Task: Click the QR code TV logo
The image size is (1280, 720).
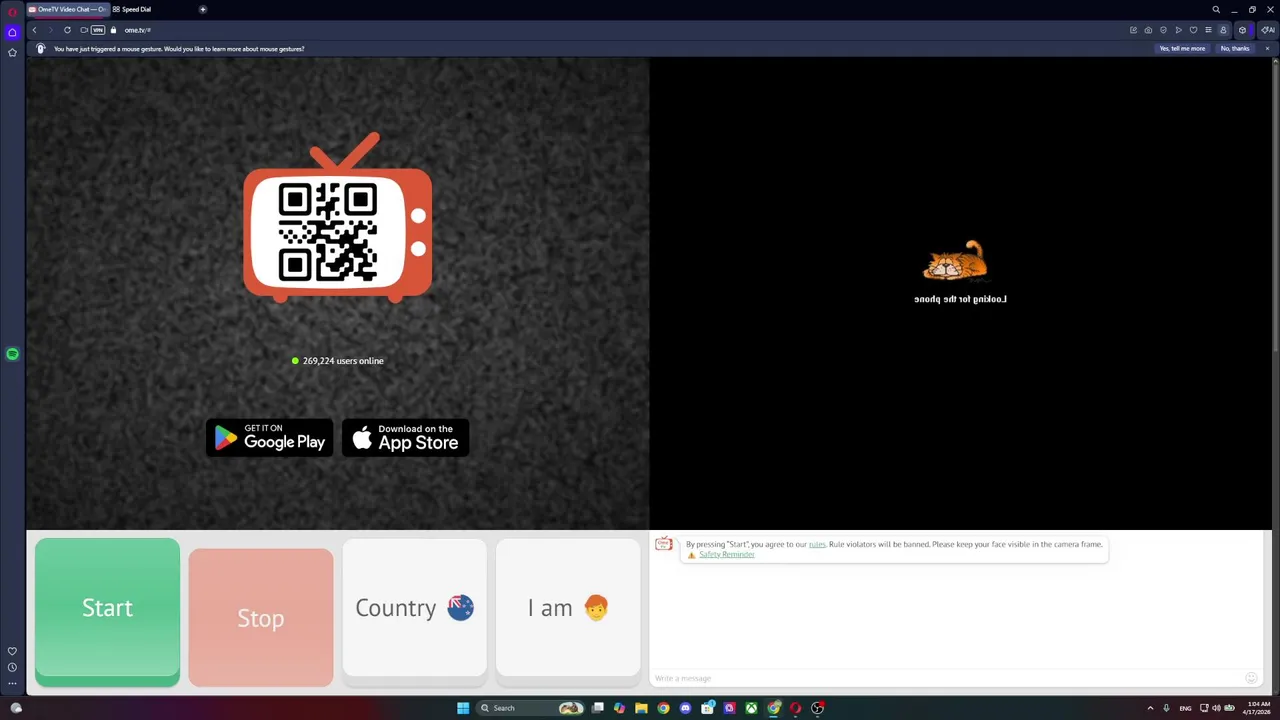Action: point(338,218)
